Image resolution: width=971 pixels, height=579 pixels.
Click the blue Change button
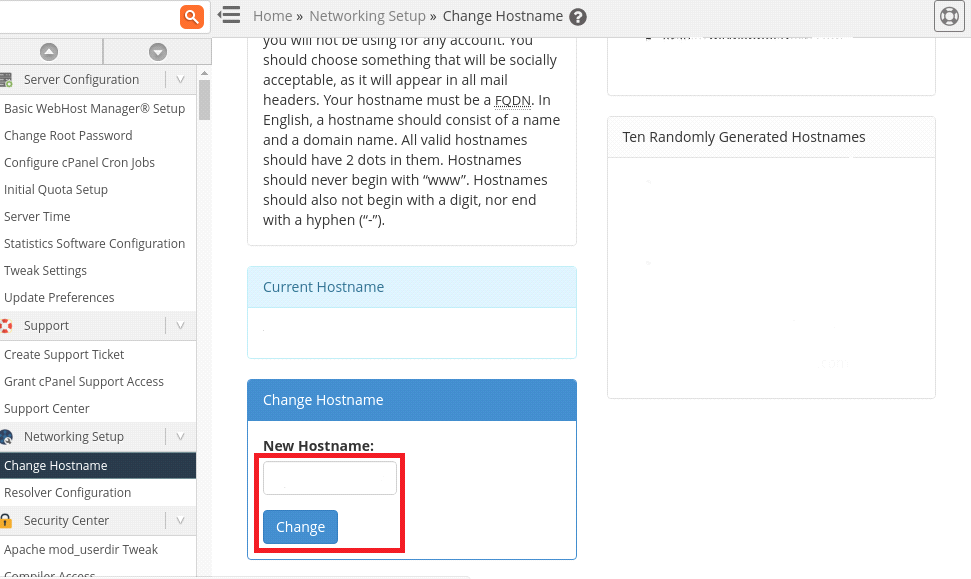point(300,527)
